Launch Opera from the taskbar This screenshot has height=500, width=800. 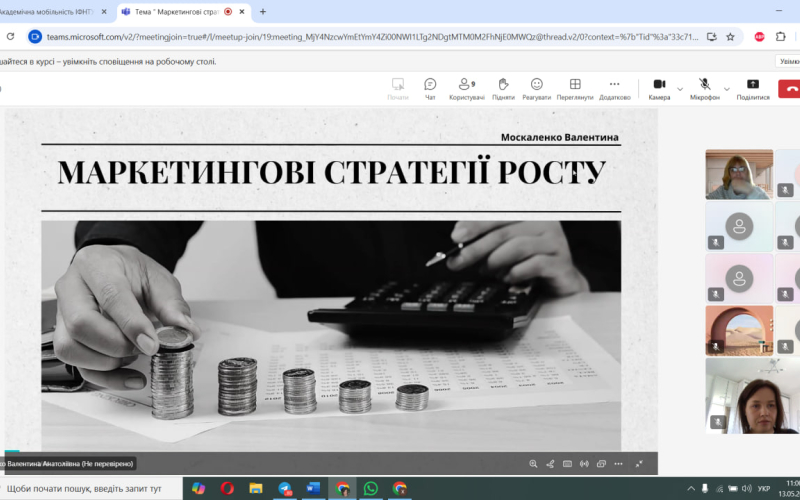[x=227, y=489]
